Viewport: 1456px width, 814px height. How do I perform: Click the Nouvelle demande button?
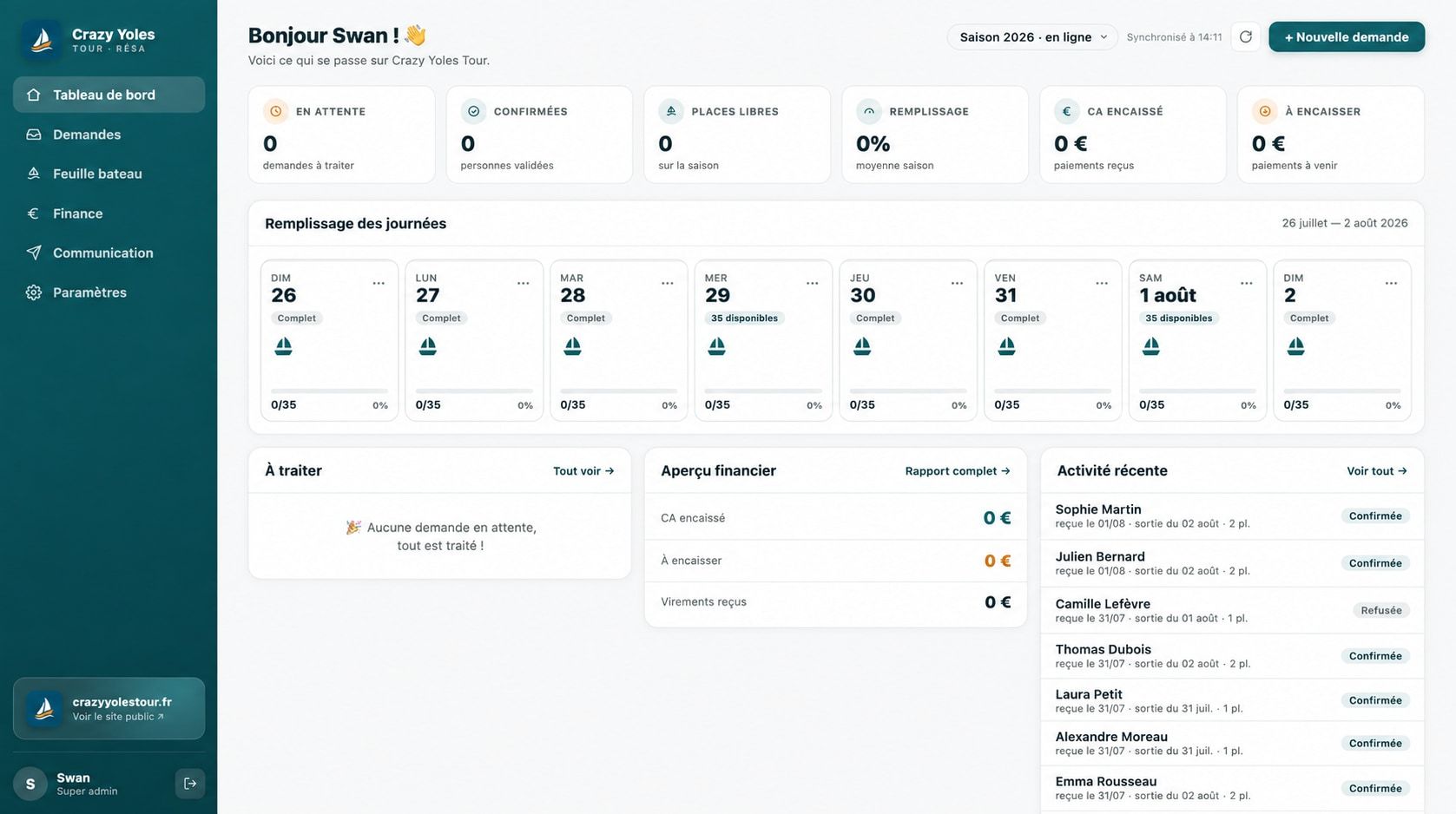1347,37
